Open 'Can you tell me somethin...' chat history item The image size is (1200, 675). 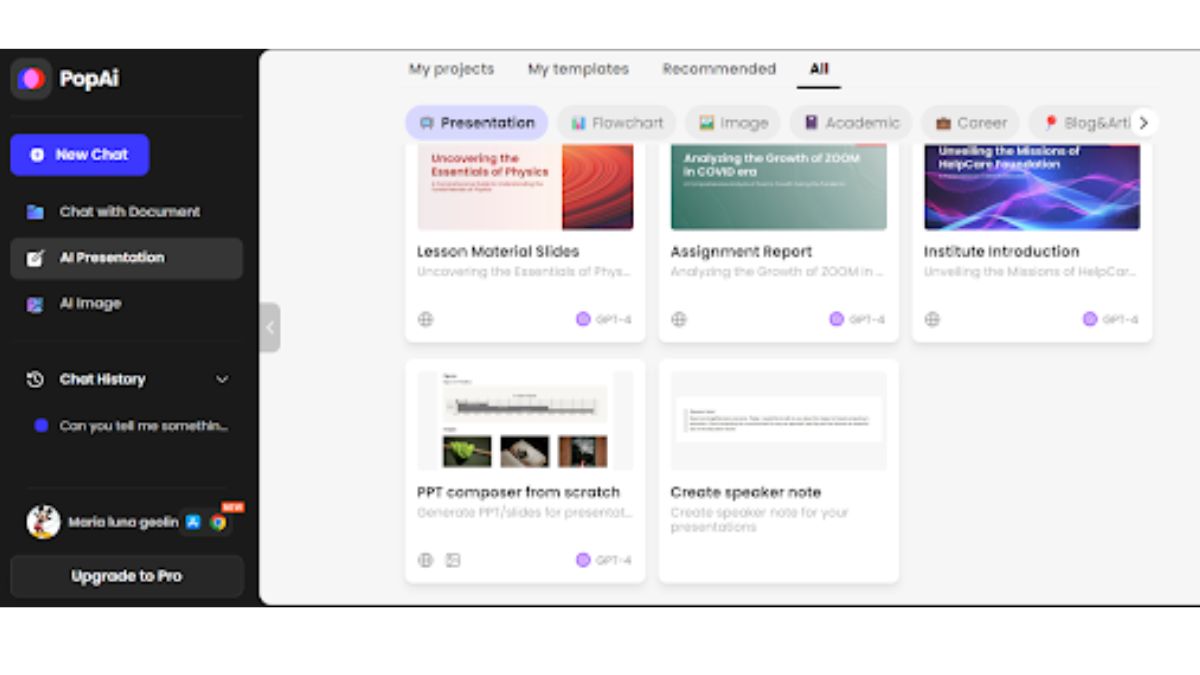point(143,426)
